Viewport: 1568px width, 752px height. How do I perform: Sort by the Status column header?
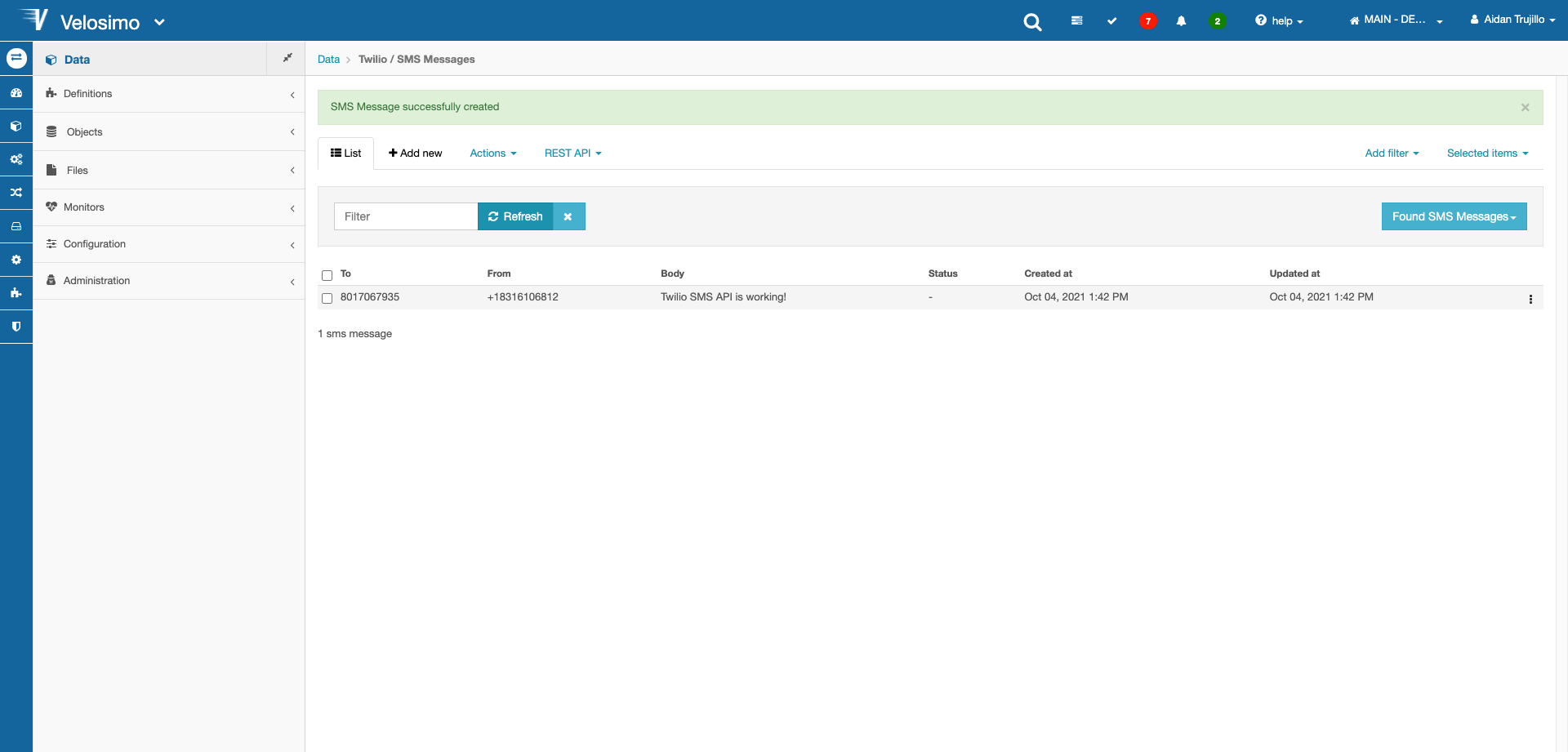pos(942,274)
